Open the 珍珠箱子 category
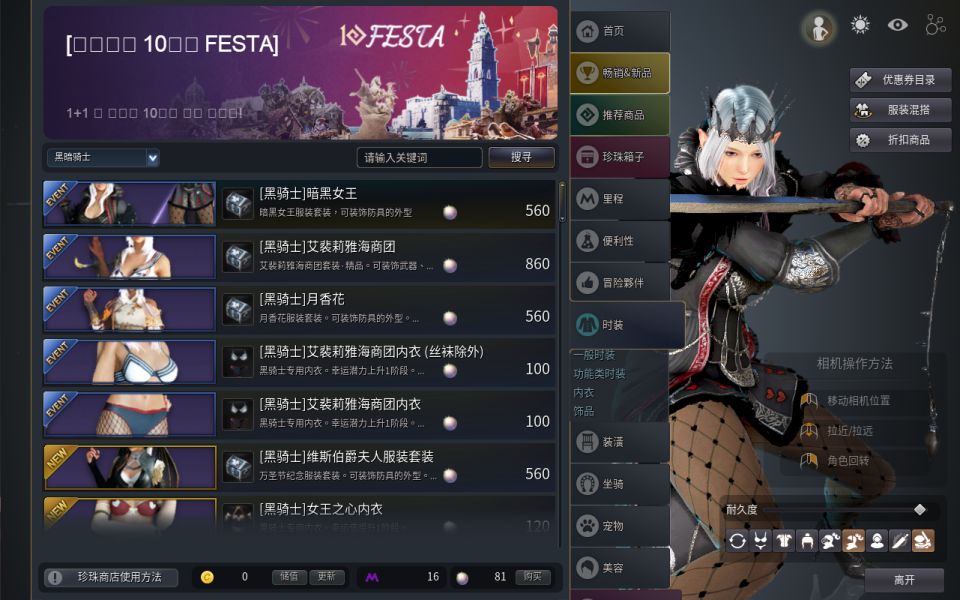The image size is (960, 600). (x=620, y=157)
